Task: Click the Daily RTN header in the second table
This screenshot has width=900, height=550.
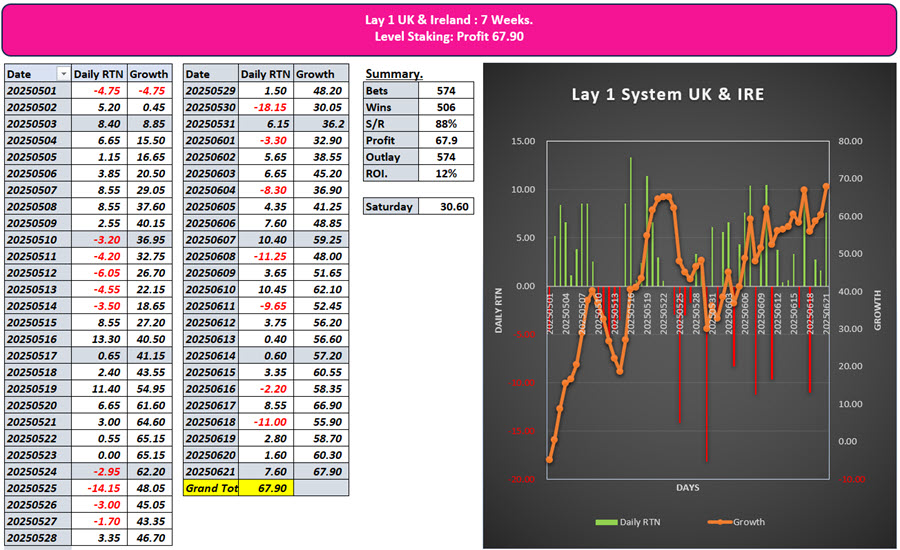Action: [266, 74]
